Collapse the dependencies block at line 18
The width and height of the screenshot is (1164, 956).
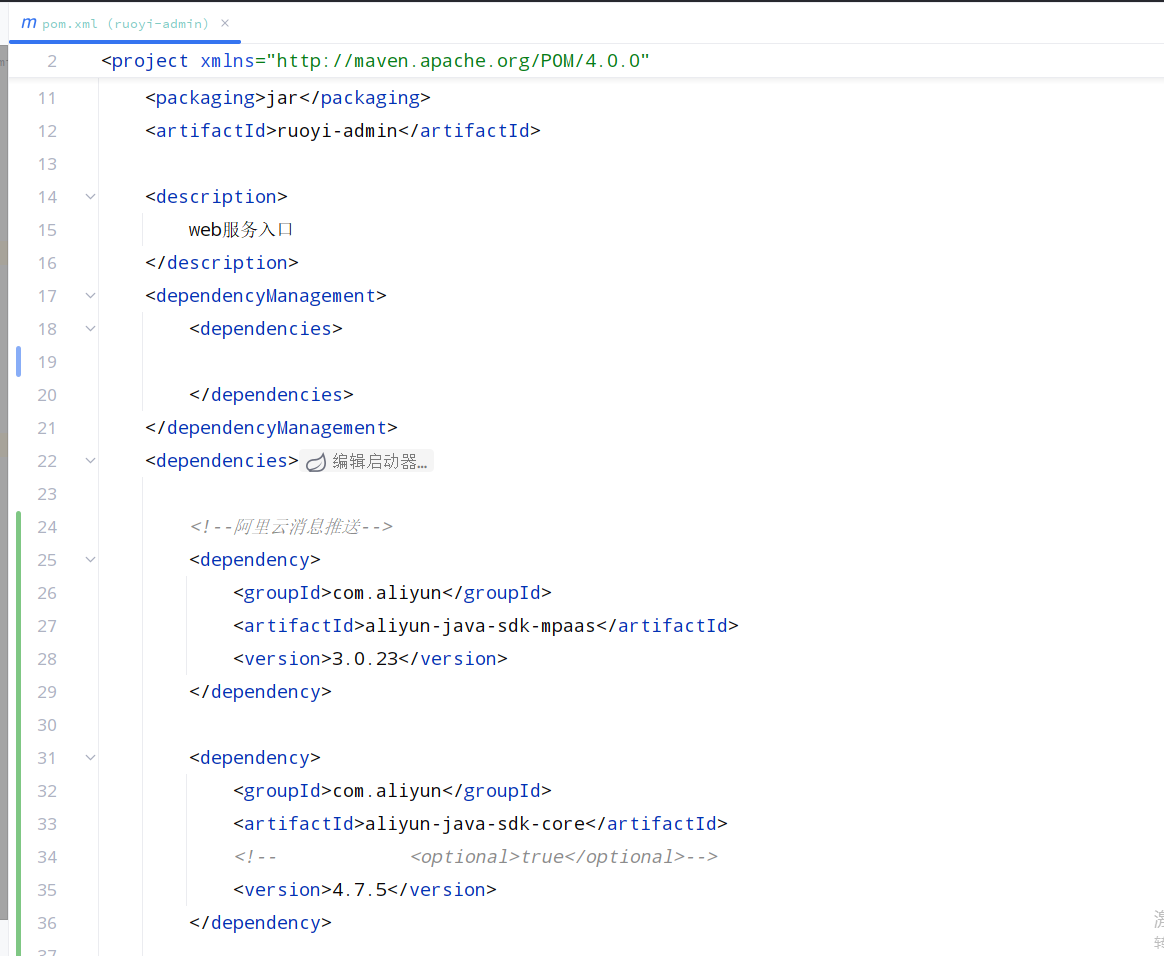pyautogui.click(x=90, y=329)
